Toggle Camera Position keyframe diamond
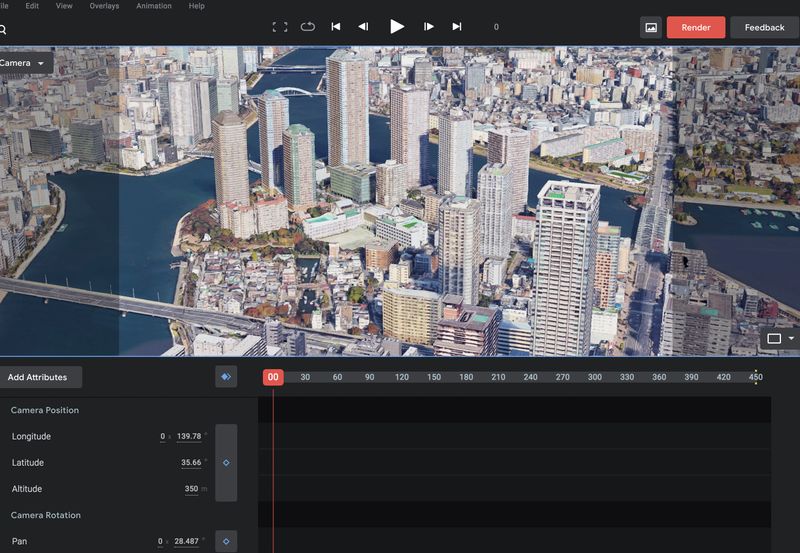 [x=226, y=463]
